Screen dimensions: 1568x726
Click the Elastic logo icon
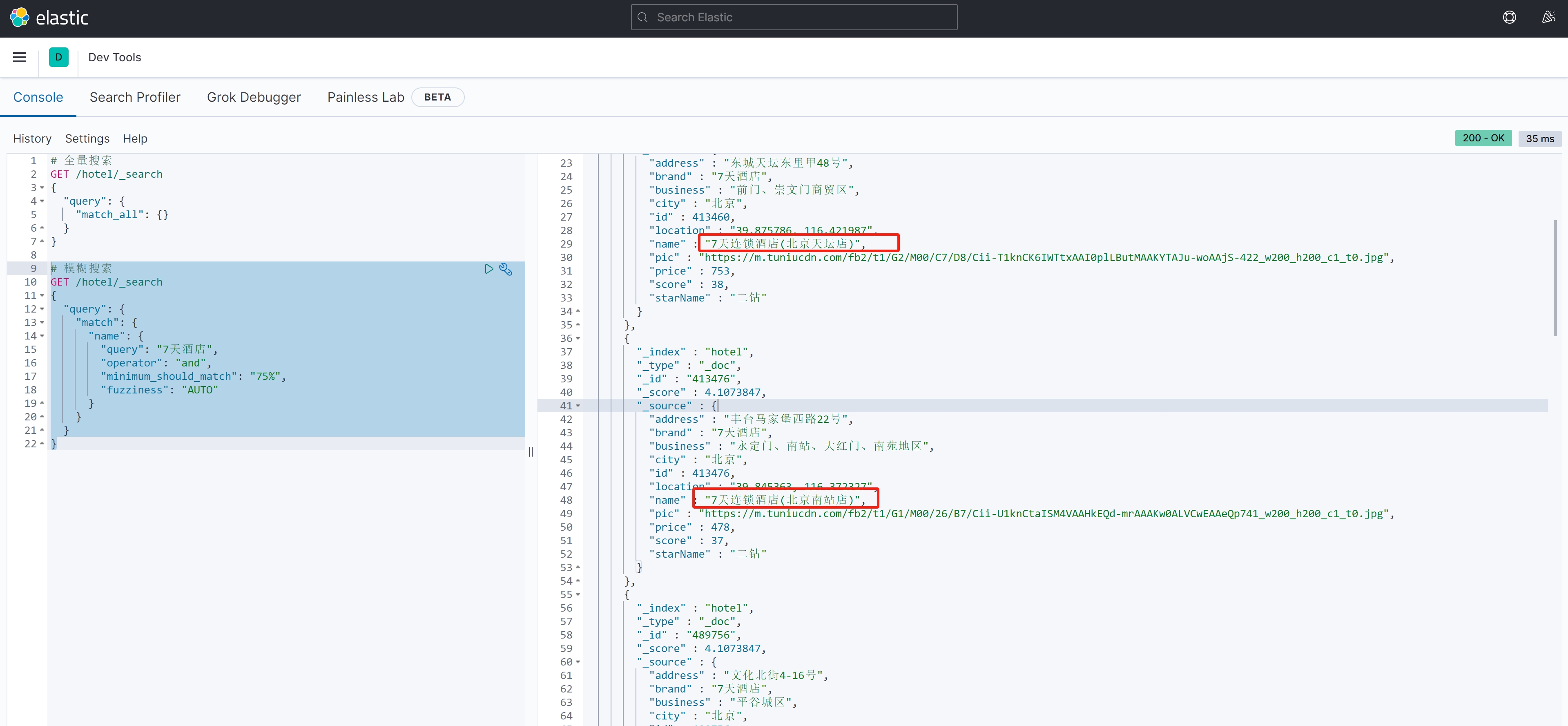[20, 17]
